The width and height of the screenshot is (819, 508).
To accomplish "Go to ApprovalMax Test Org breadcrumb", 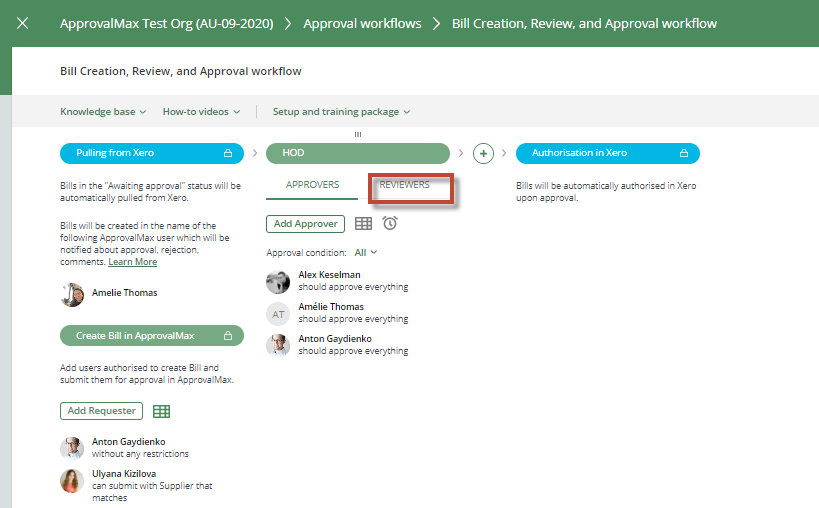I will click(167, 23).
